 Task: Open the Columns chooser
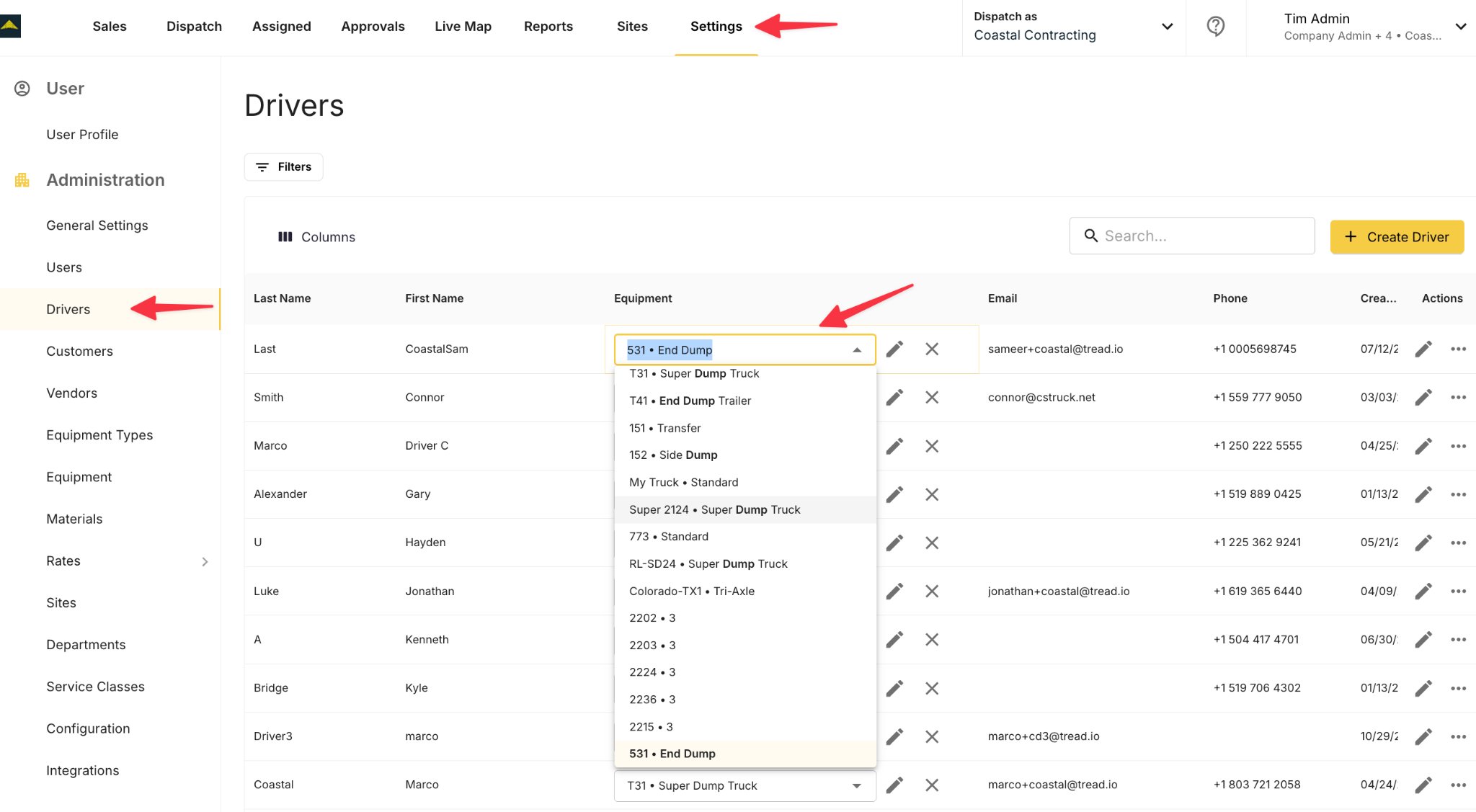tap(316, 237)
